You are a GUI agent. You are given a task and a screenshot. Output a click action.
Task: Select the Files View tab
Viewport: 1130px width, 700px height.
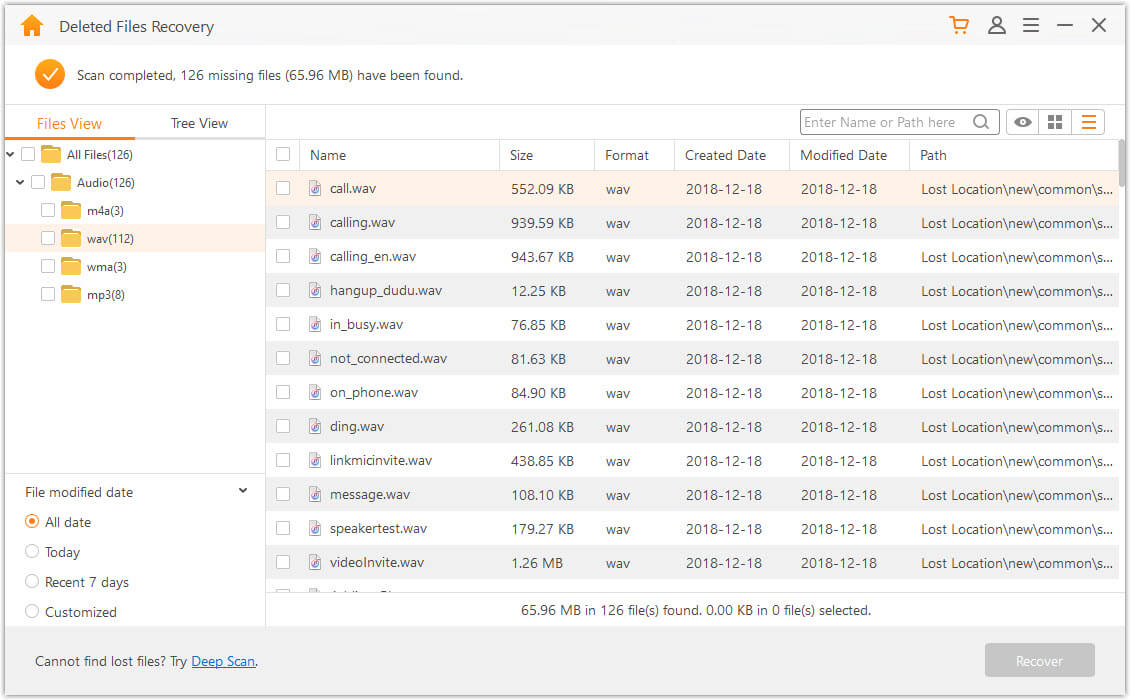[x=69, y=122]
